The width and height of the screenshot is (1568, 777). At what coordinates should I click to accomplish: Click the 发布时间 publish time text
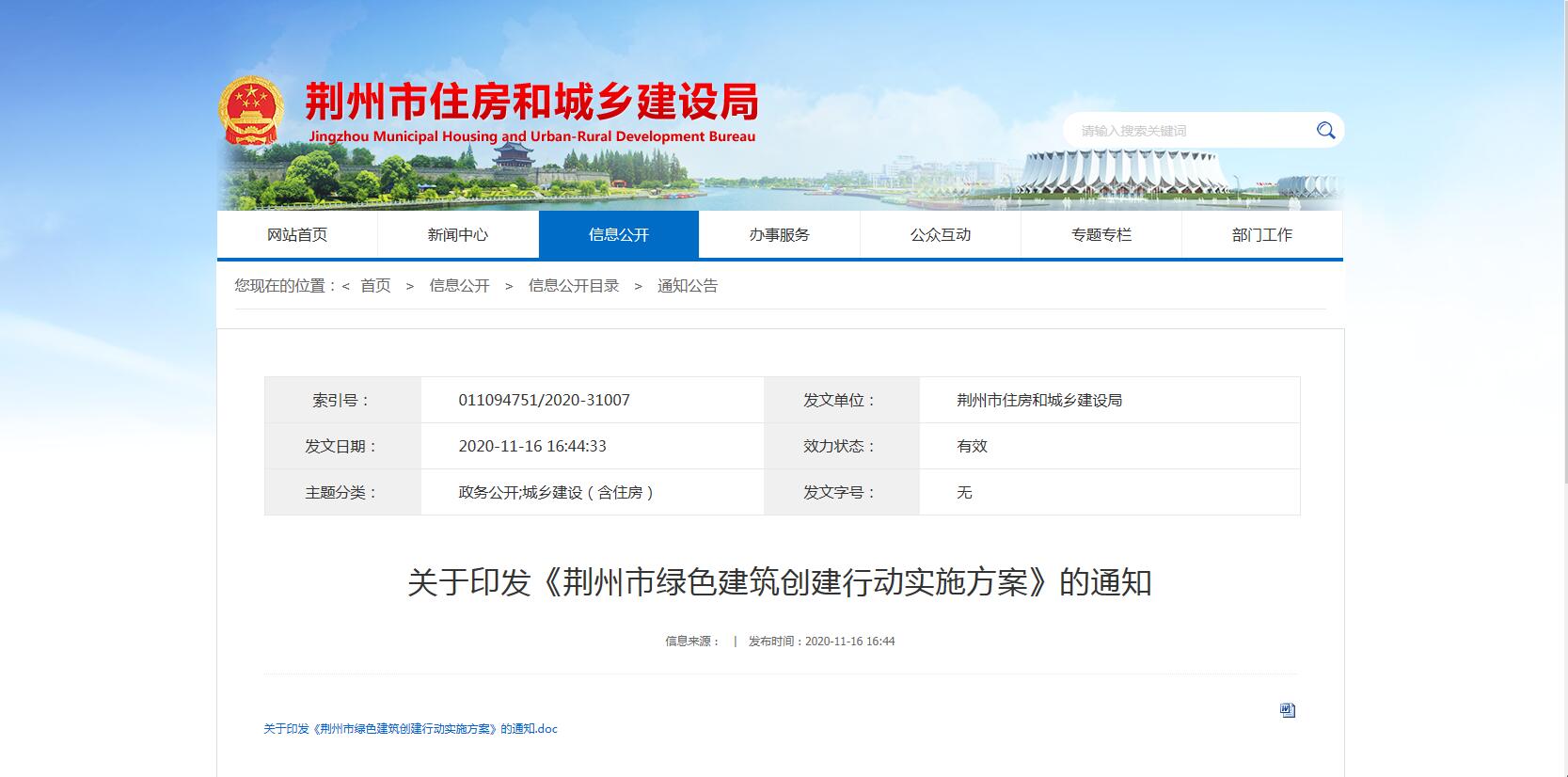(x=821, y=642)
